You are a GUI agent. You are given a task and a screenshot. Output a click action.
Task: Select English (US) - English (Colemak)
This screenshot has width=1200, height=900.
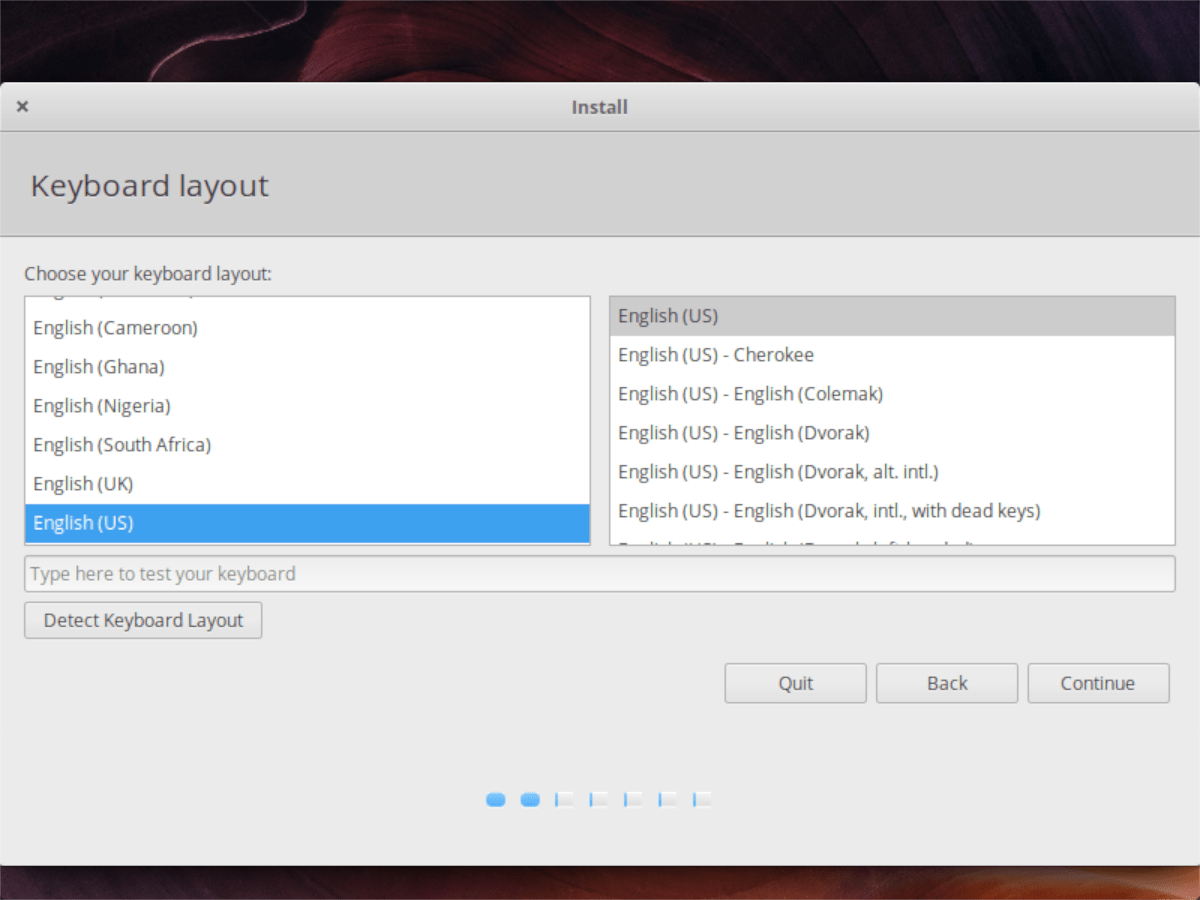892,394
